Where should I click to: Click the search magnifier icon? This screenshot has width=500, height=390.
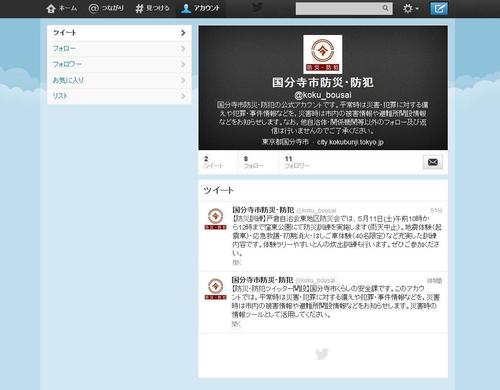coord(385,8)
